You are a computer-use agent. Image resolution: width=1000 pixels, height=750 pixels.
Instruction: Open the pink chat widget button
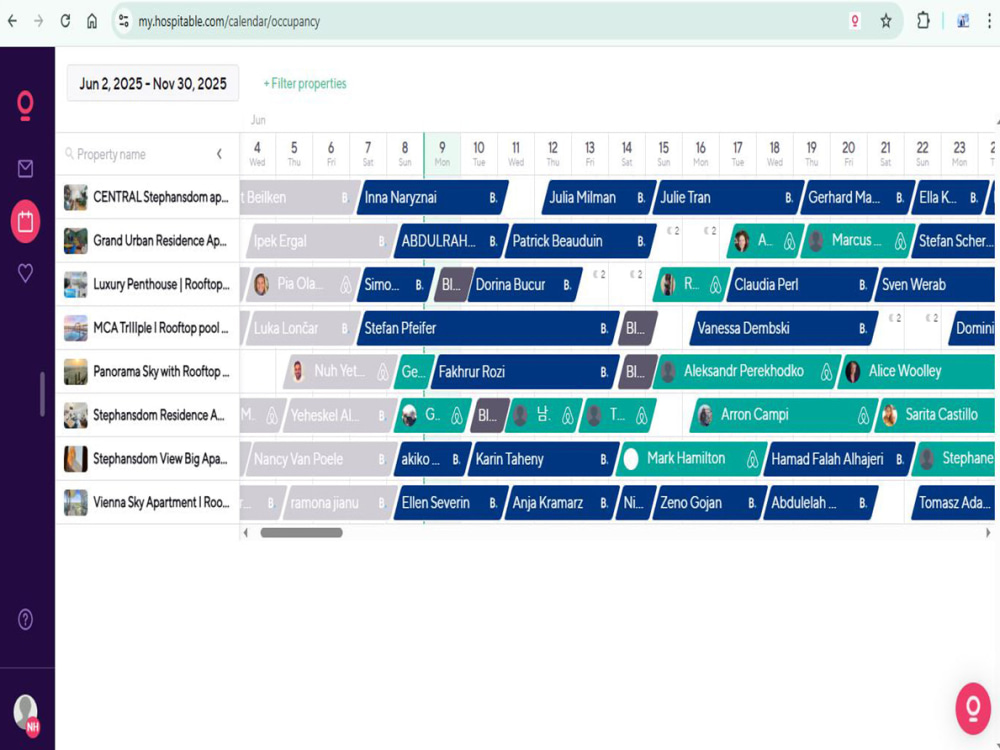pyautogui.click(x=973, y=708)
